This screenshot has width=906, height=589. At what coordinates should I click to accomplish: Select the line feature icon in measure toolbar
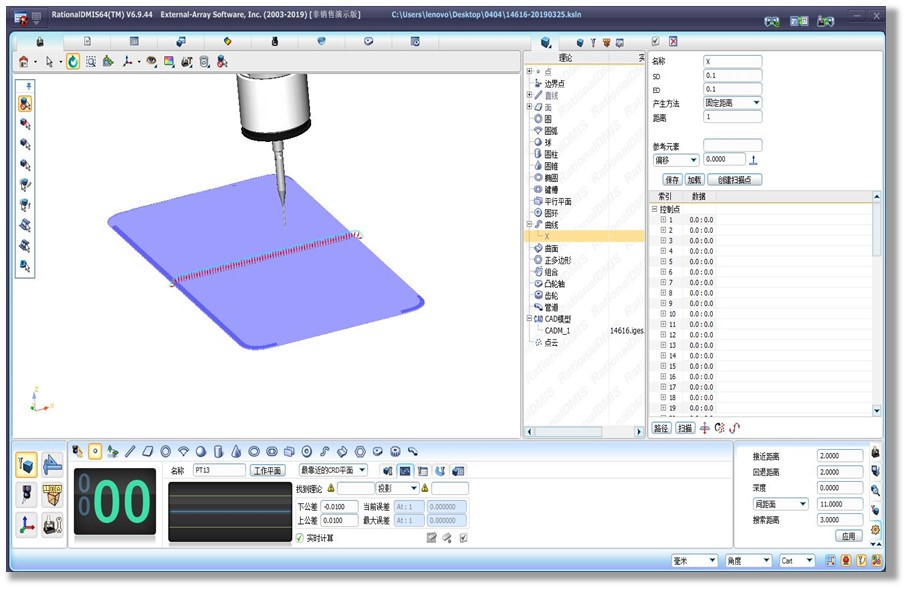click(x=130, y=451)
